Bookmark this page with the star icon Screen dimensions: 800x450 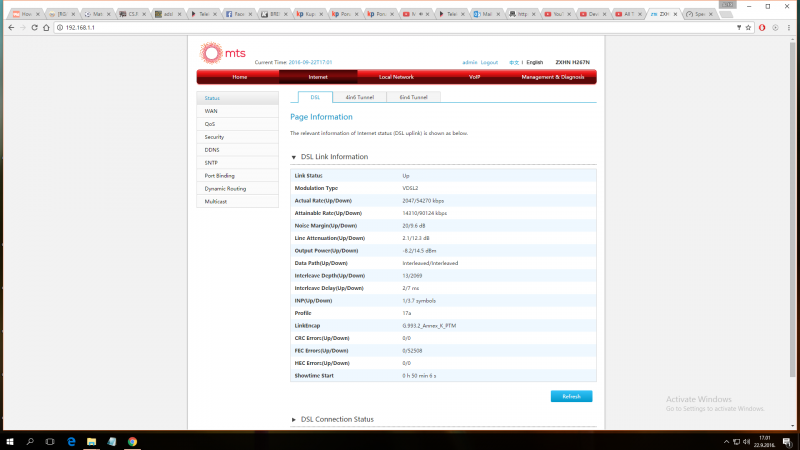click(748, 28)
